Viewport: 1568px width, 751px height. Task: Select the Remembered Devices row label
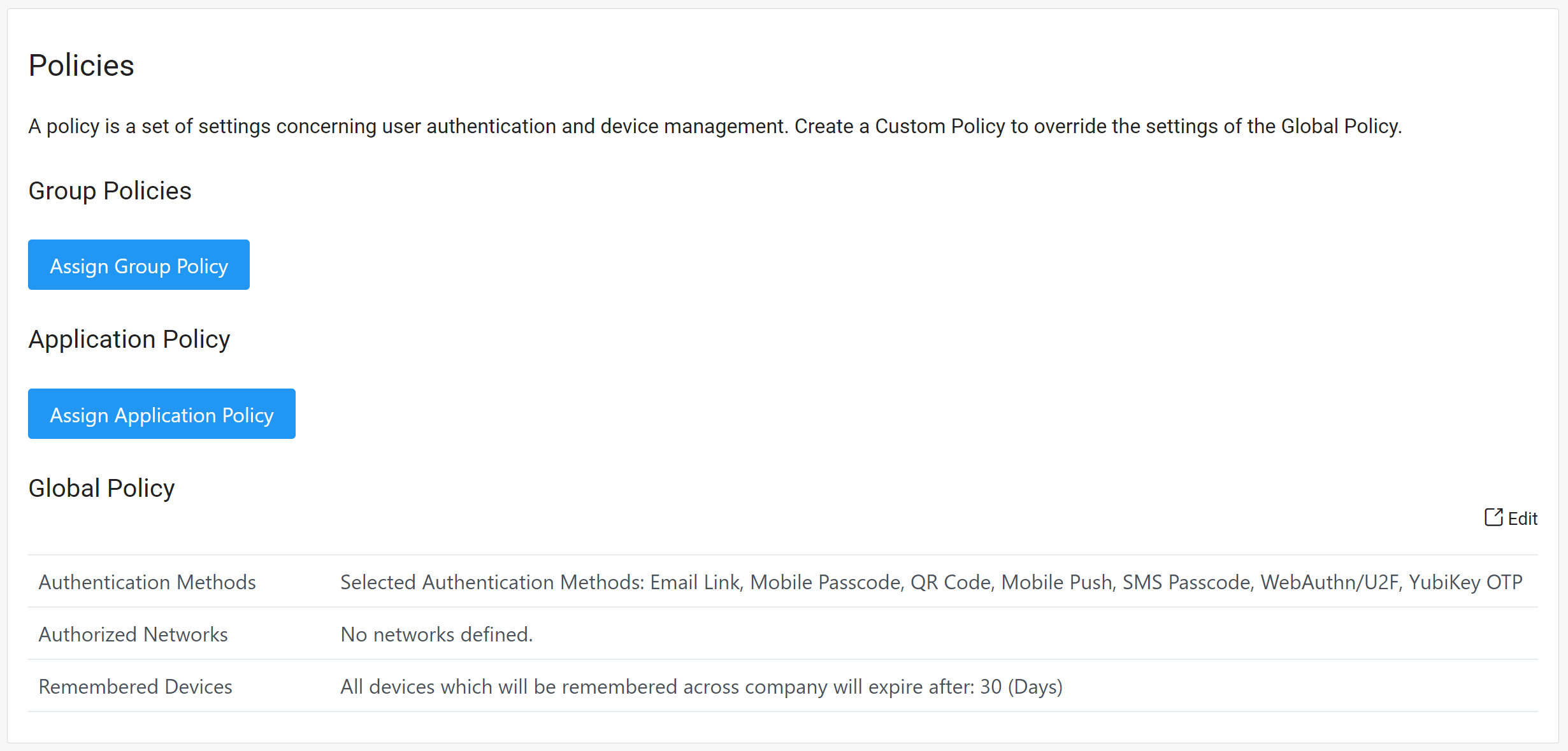(x=135, y=687)
